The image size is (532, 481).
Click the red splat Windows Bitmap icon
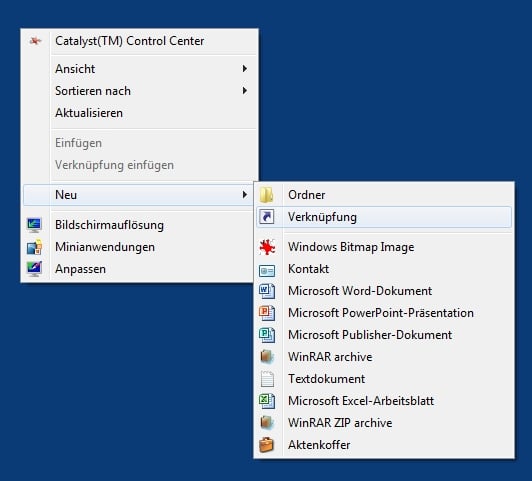pyautogui.click(x=267, y=247)
